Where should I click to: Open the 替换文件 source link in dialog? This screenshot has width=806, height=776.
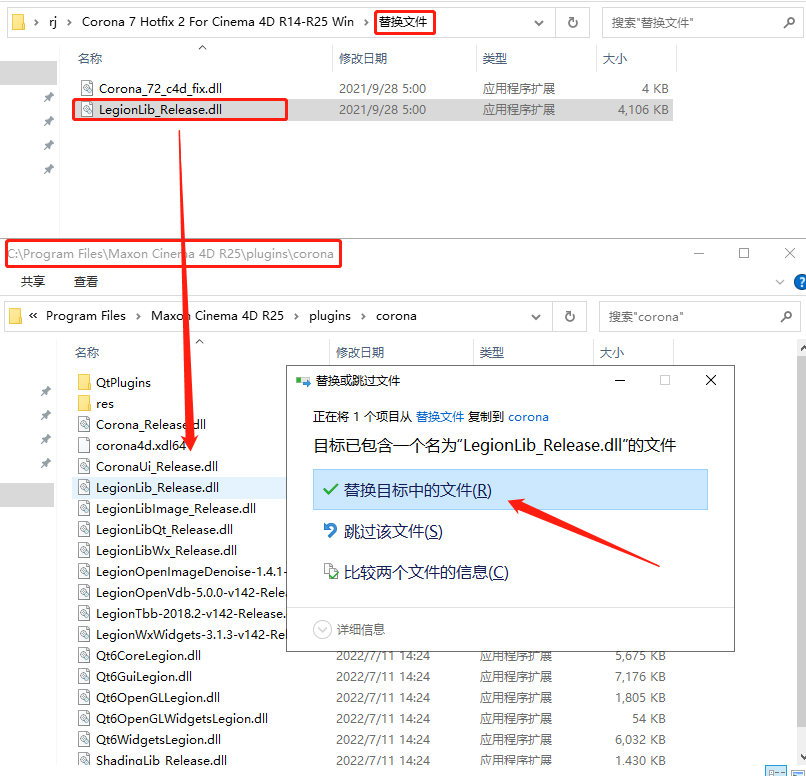(439, 417)
